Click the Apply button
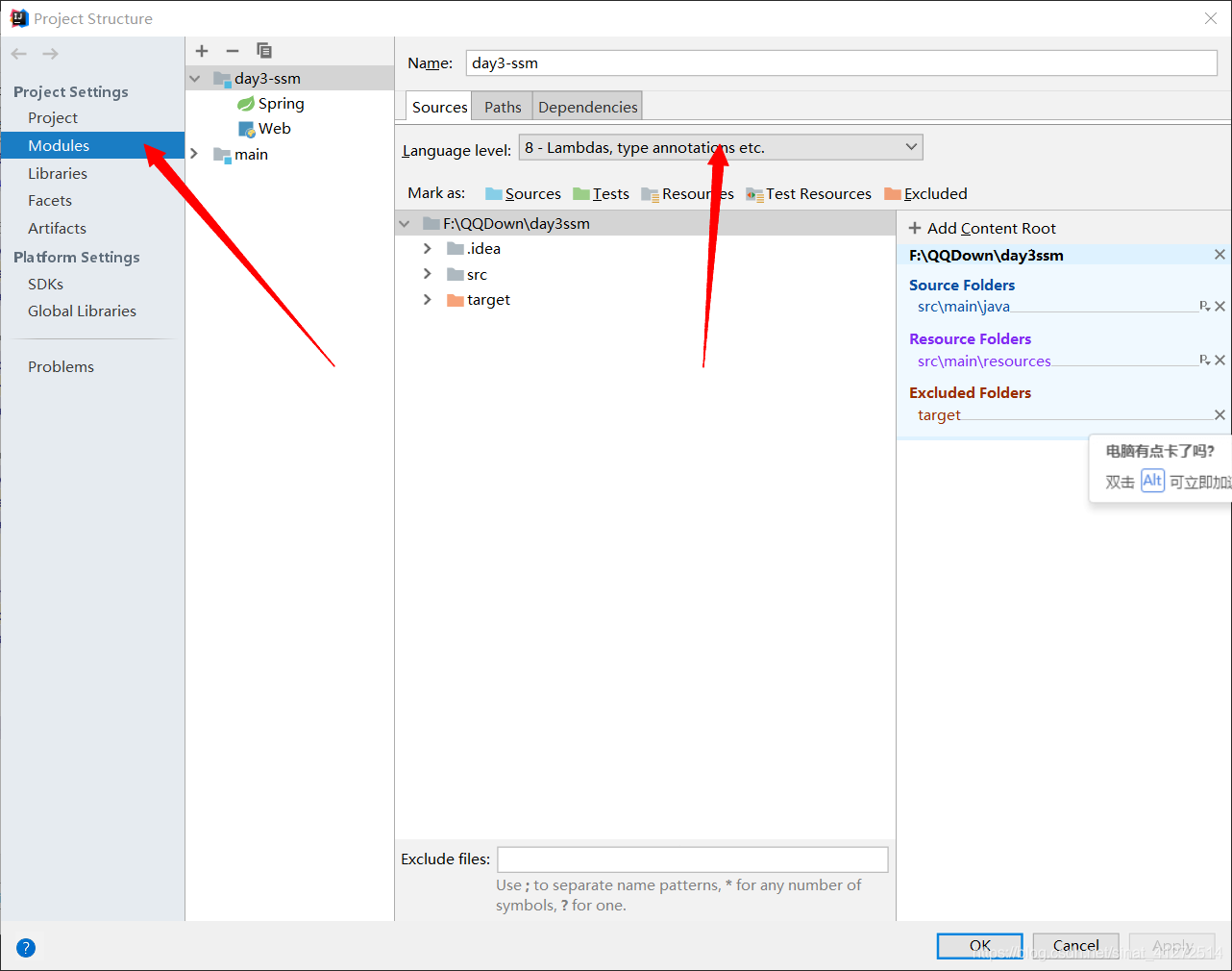1232x971 pixels. click(1172, 946)
